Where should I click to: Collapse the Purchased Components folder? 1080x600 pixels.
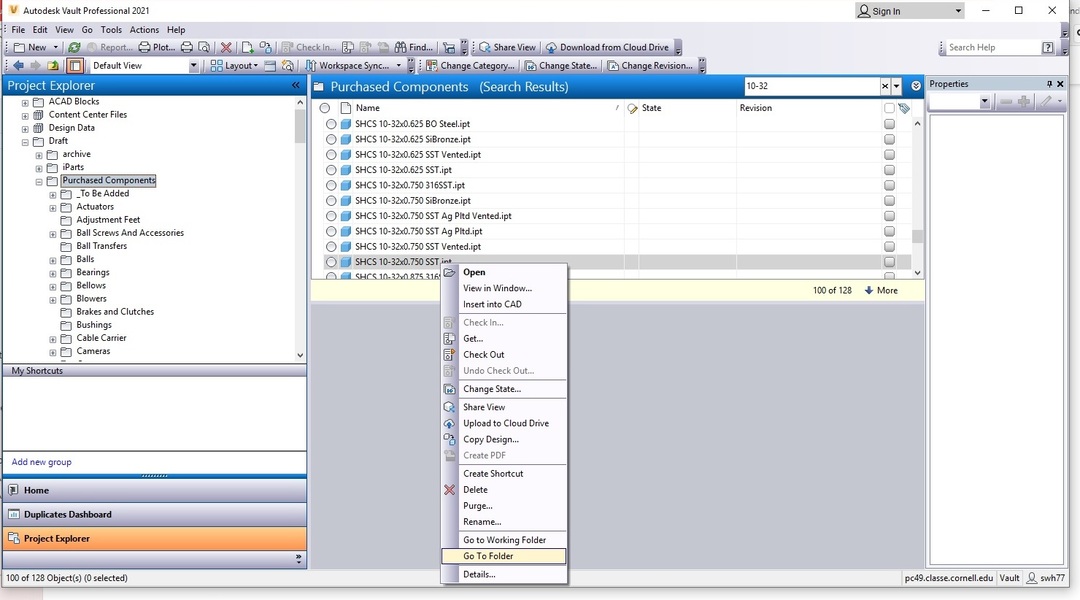point(39,182)
